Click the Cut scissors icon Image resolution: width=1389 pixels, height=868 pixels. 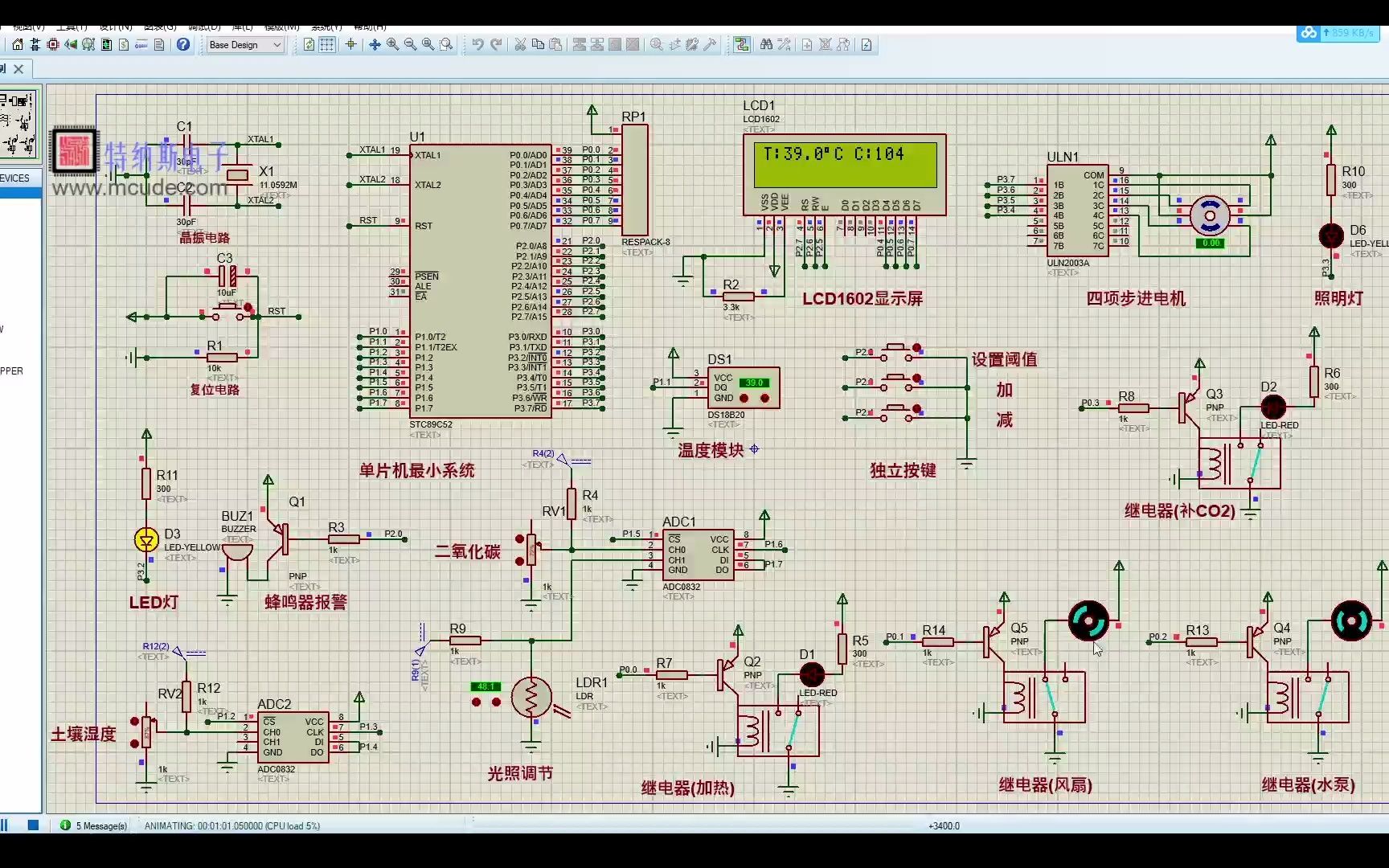coord(520,45)
